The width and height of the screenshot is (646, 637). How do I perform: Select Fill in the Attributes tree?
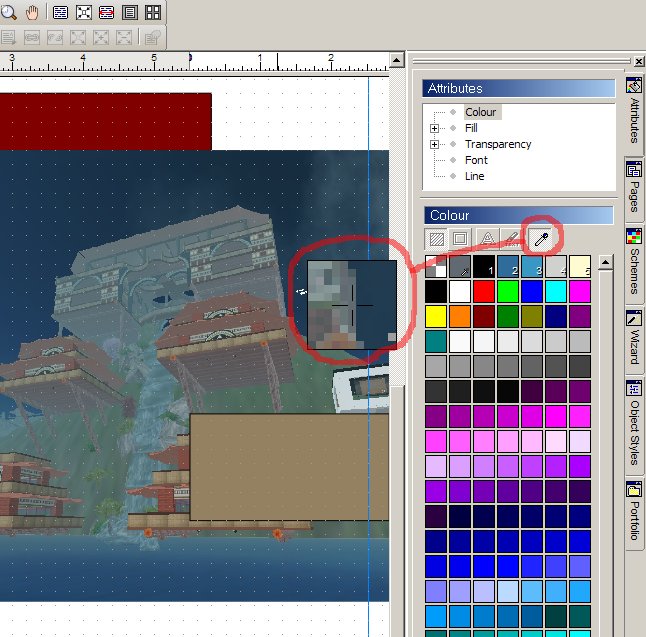(471, 128)
